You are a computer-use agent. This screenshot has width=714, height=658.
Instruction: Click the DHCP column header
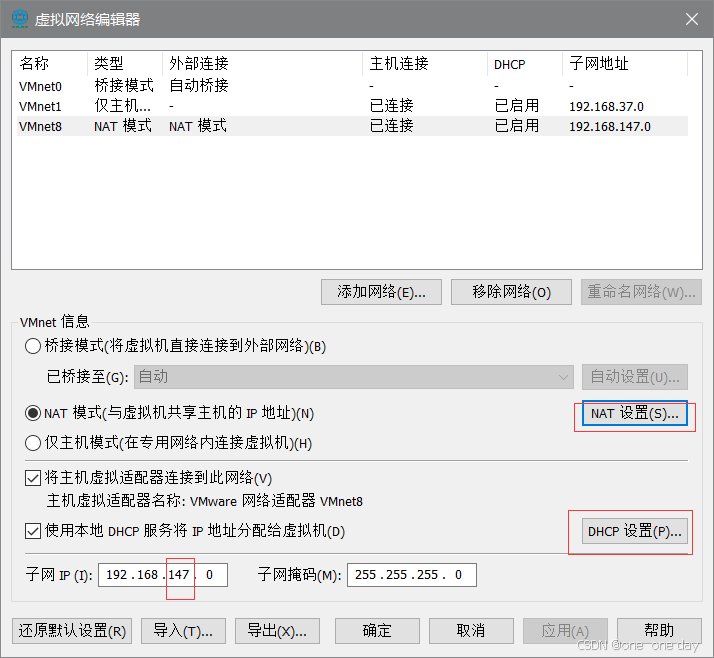tap(525, 63)
